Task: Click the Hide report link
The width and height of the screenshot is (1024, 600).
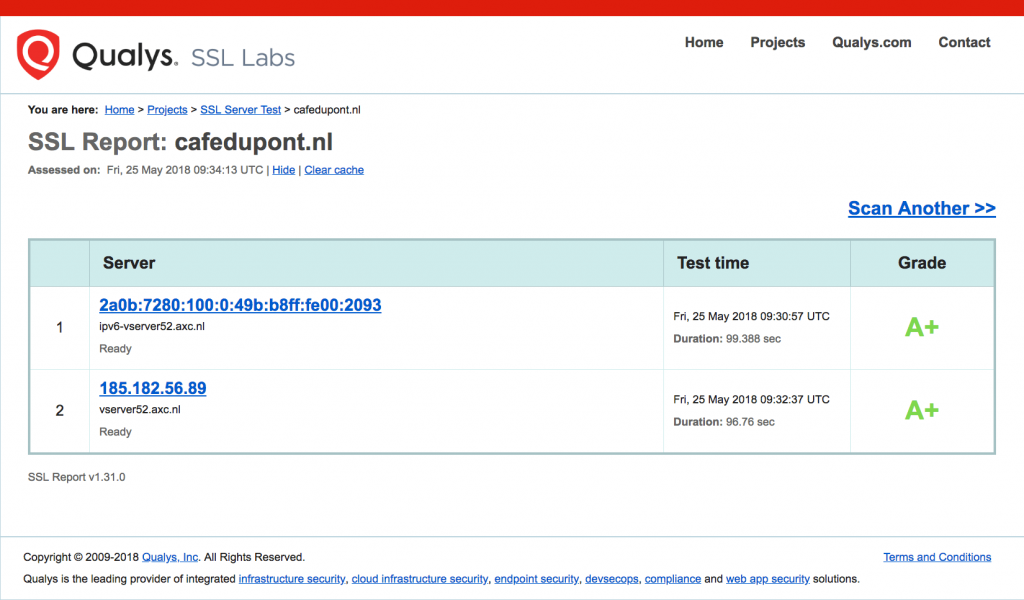Action: (x=283, y=170)
